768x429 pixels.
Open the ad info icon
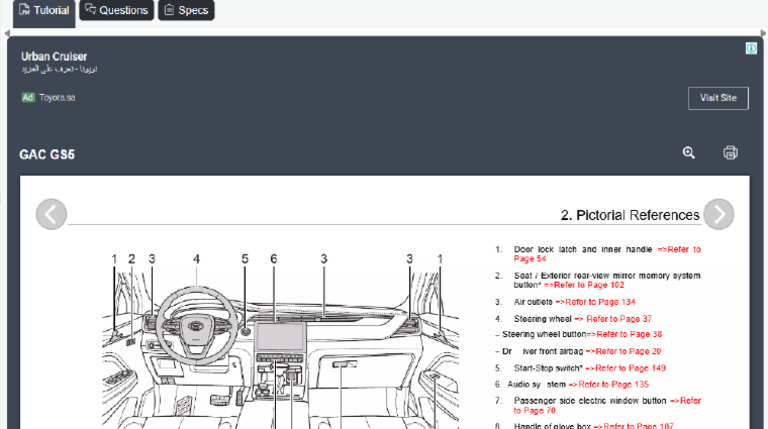pyautogui.click(x=751, y=48)
